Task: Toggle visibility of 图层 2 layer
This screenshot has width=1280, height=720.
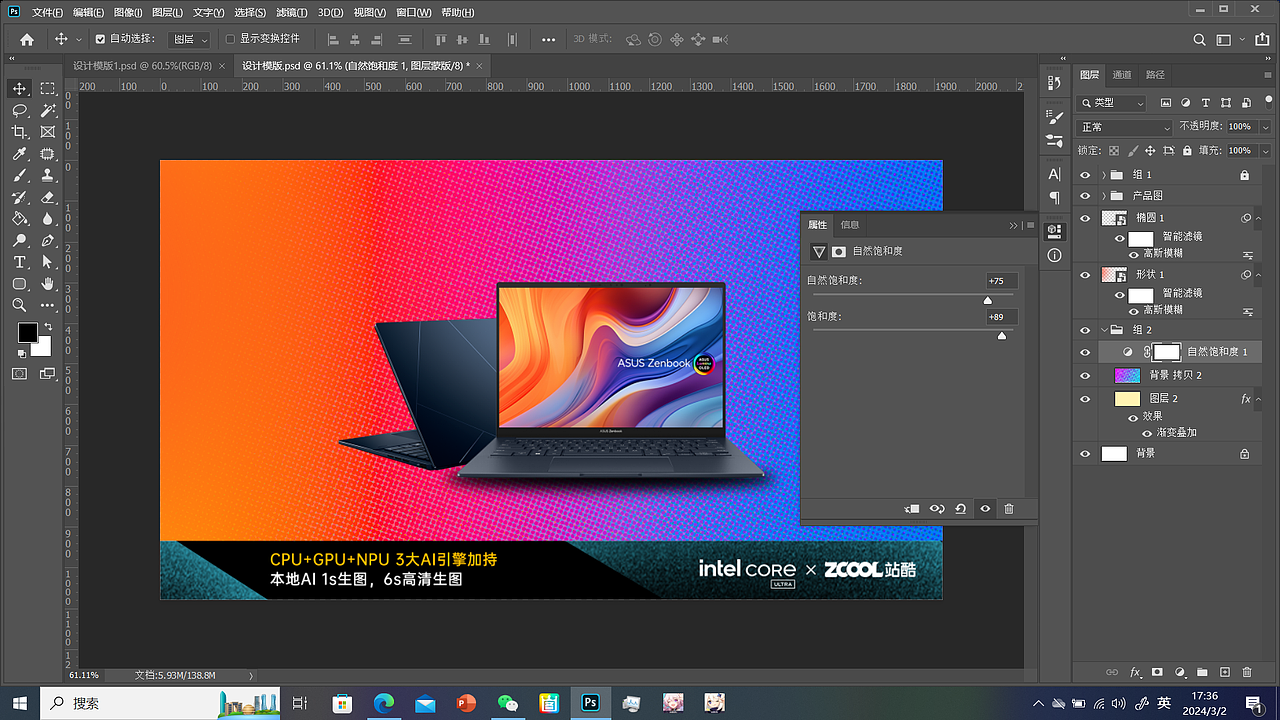Action: (1086, 399)
